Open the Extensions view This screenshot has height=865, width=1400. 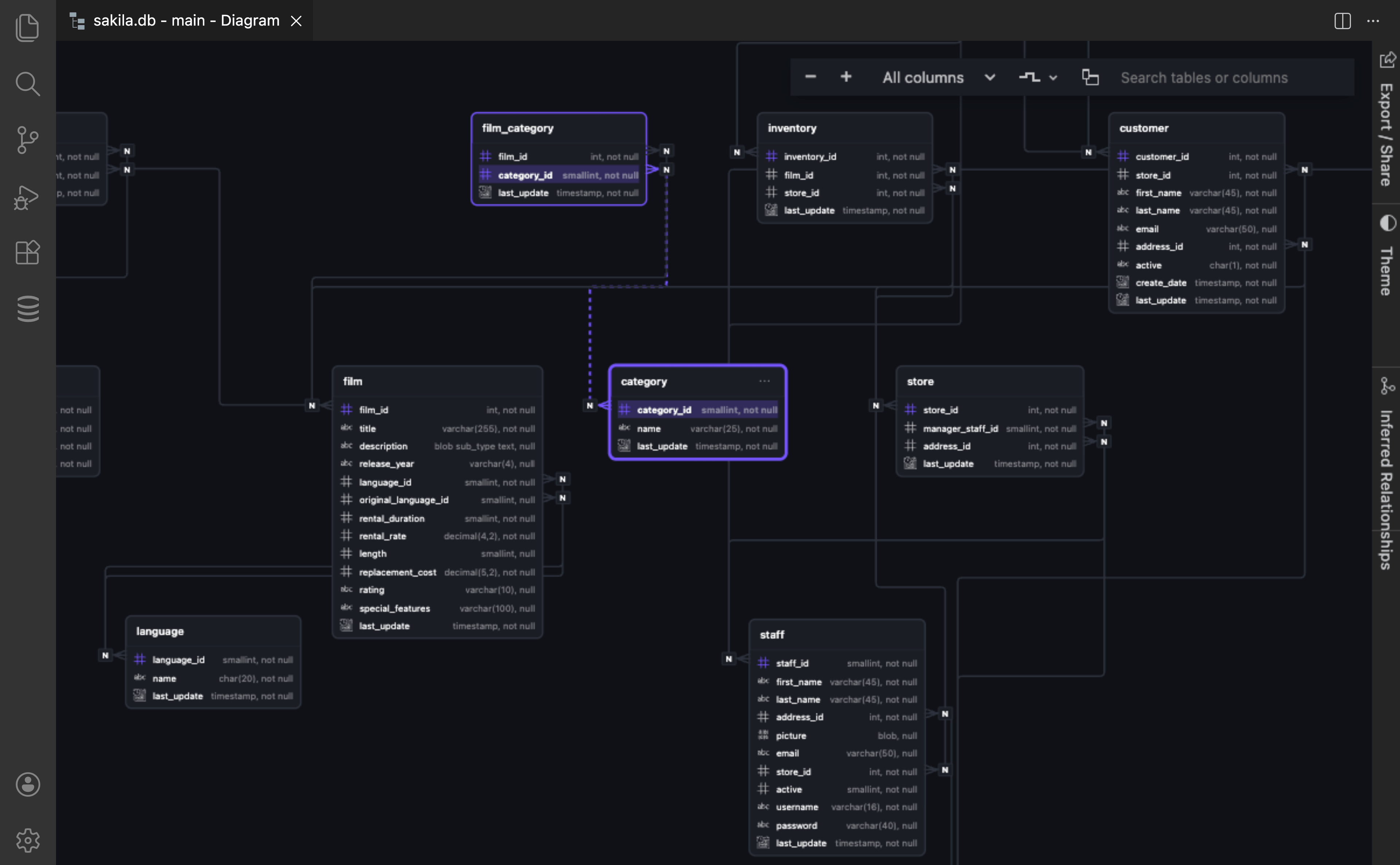point(27,252)
